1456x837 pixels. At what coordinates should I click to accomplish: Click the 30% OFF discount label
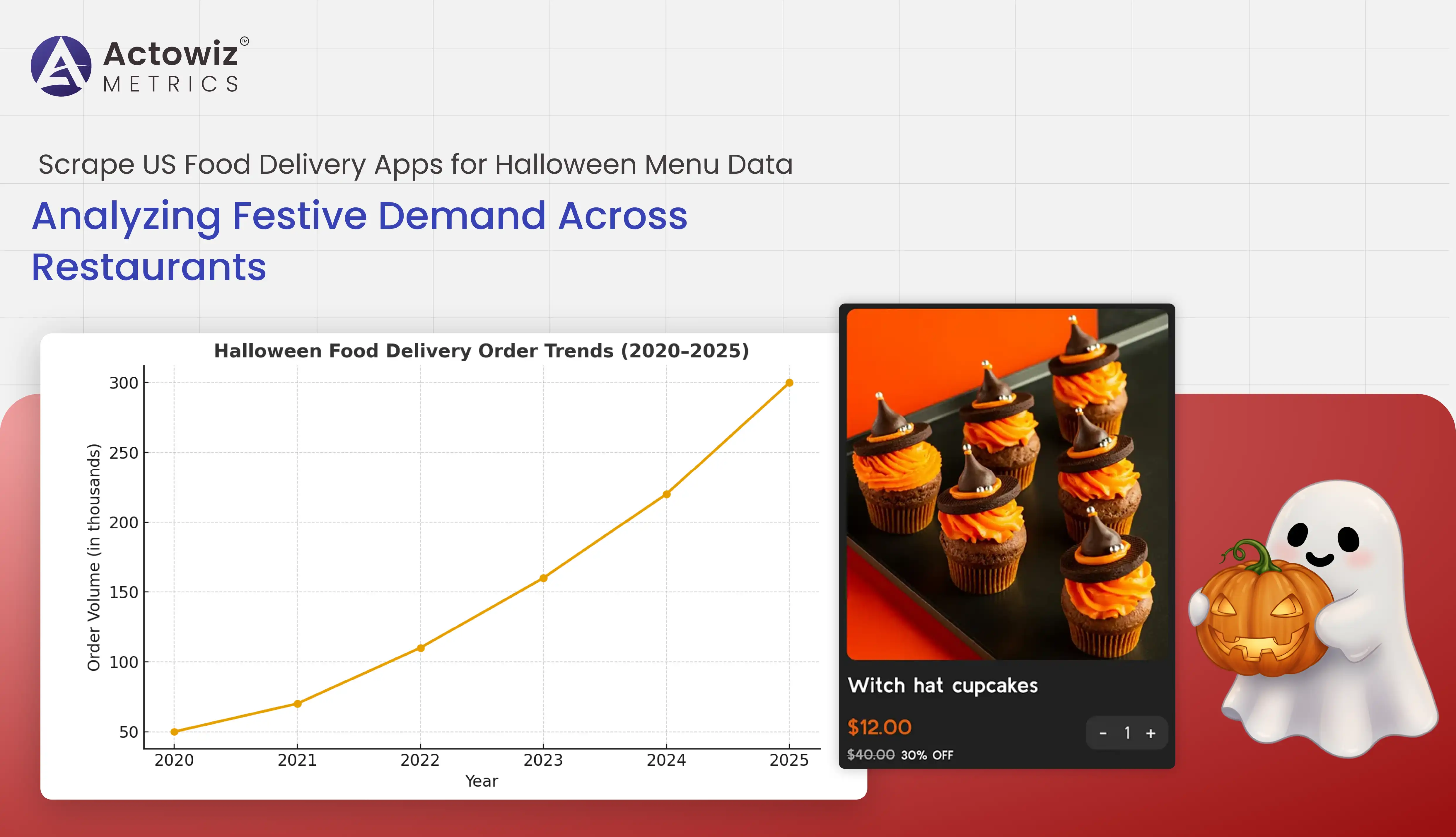(927, 755)
